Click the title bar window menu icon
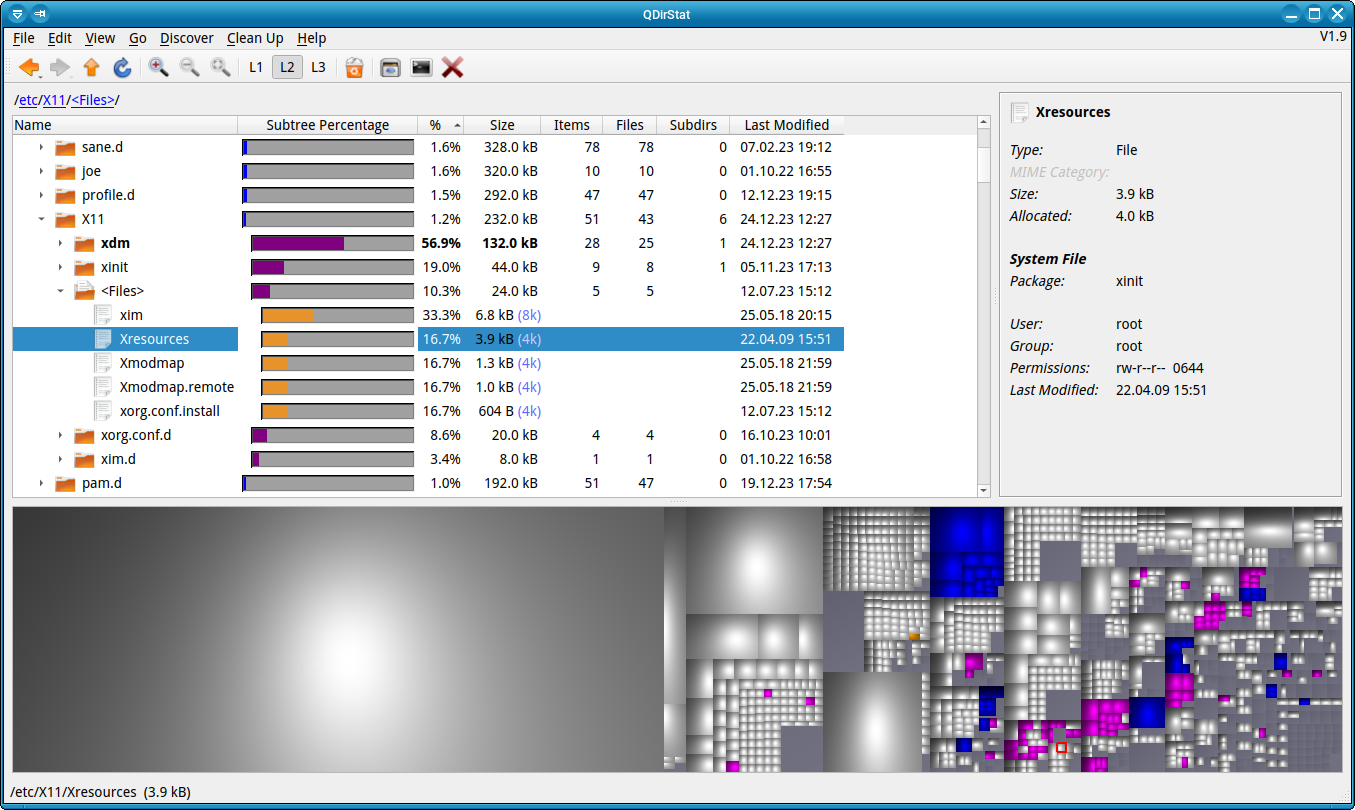Viewport: 1355px width, 810px height. point(17,14)
